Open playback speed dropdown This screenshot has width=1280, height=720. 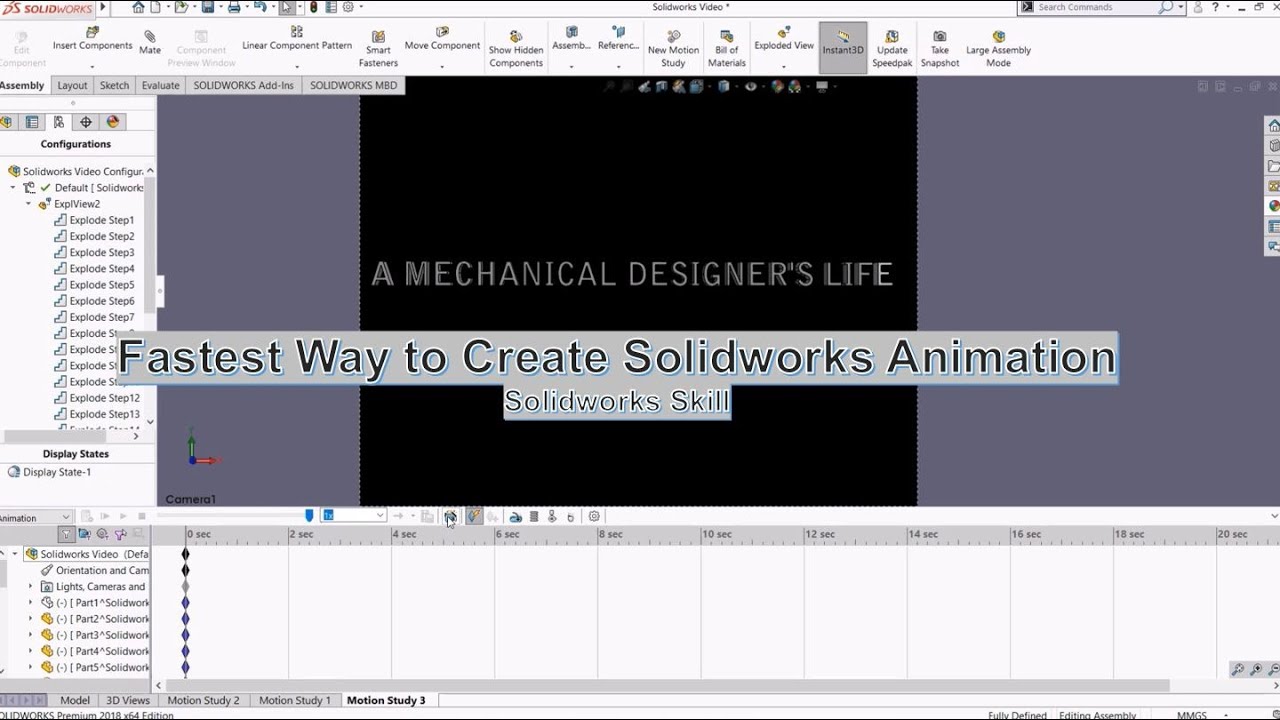379,516
